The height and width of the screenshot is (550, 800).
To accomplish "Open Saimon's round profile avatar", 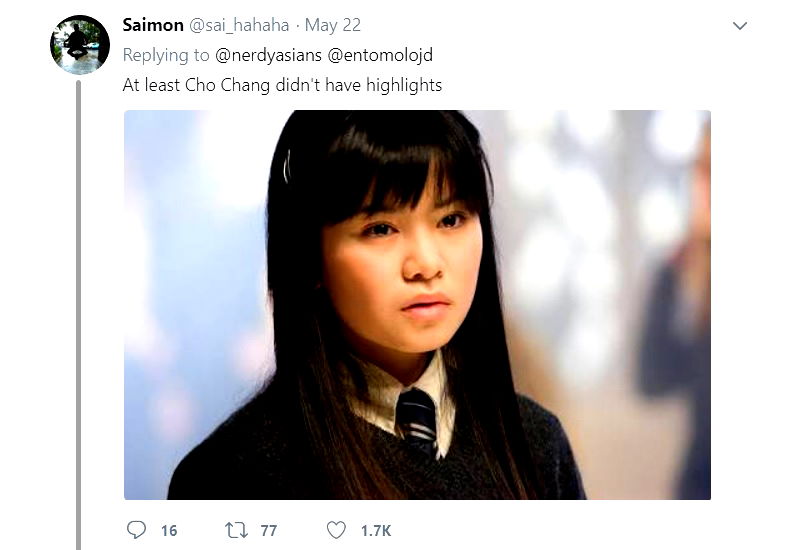I will (80, 45).
